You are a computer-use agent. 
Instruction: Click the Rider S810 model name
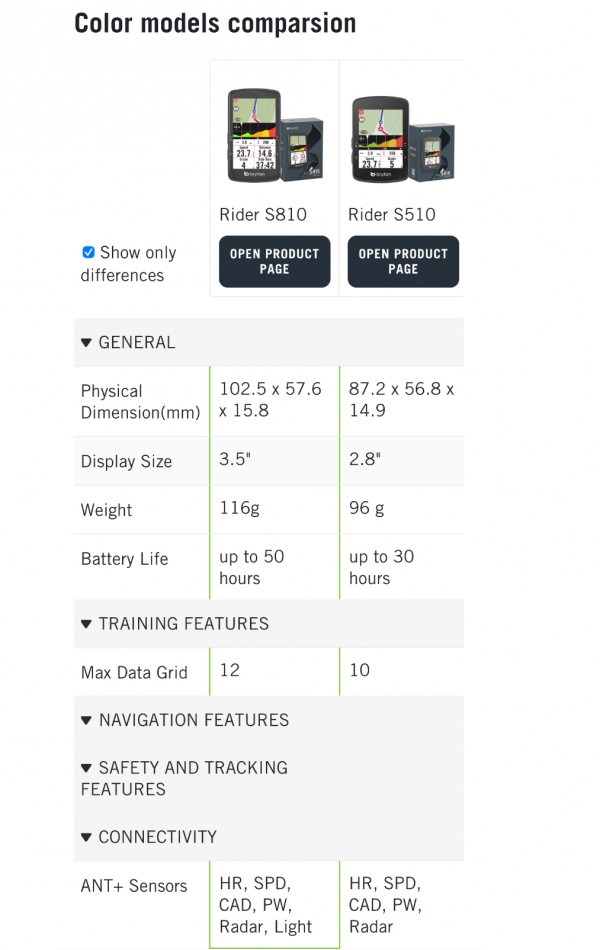coord(263,214)
